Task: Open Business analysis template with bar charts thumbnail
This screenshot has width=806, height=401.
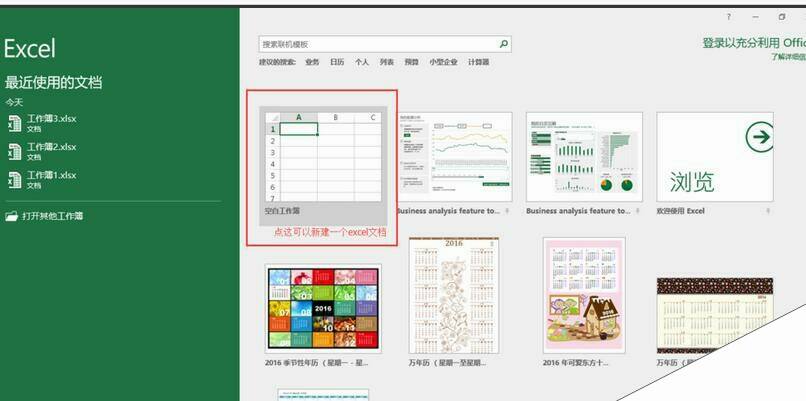Action: tap(584, 157)
